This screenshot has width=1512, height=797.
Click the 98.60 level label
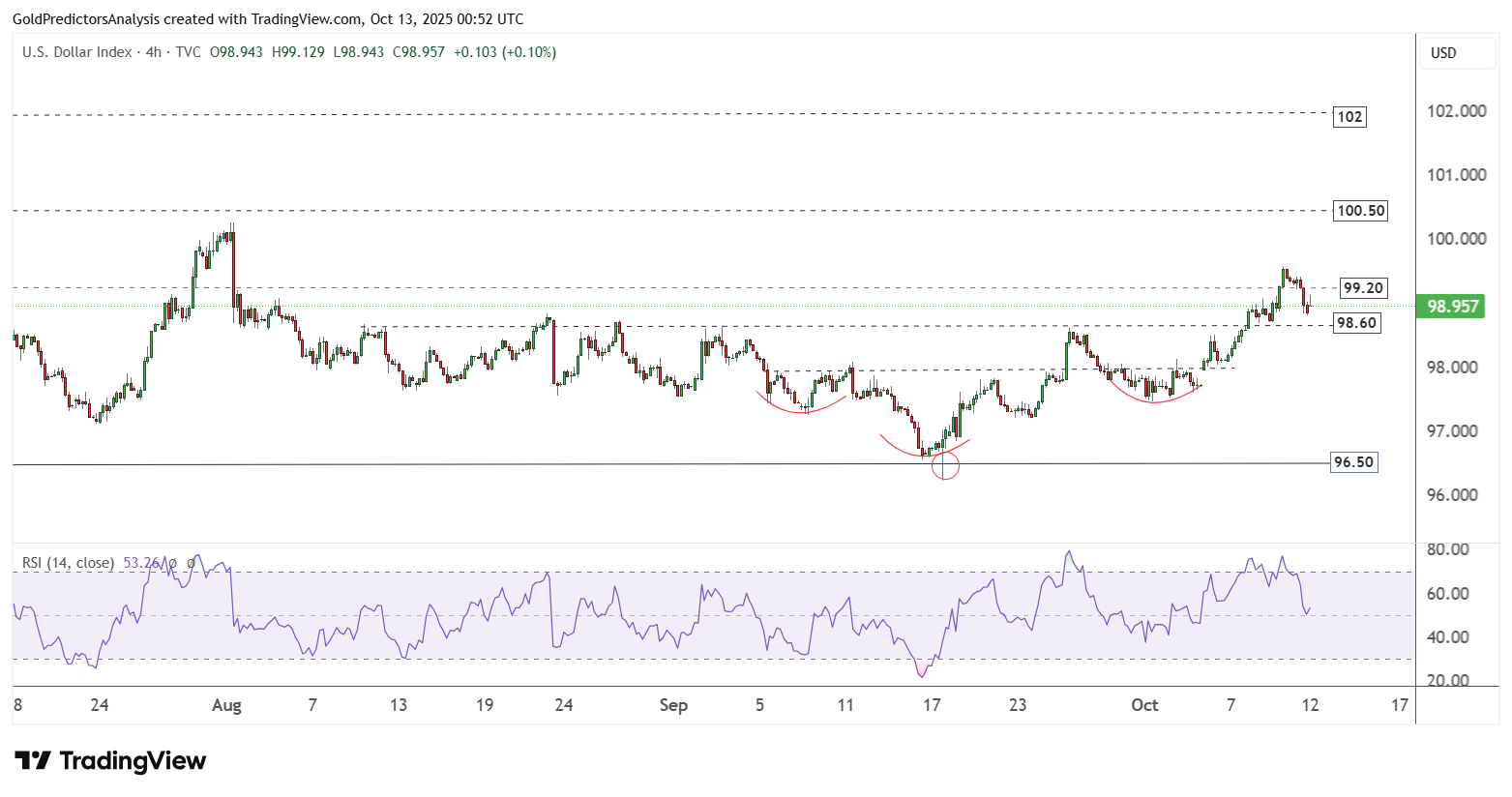point(1356,323)
